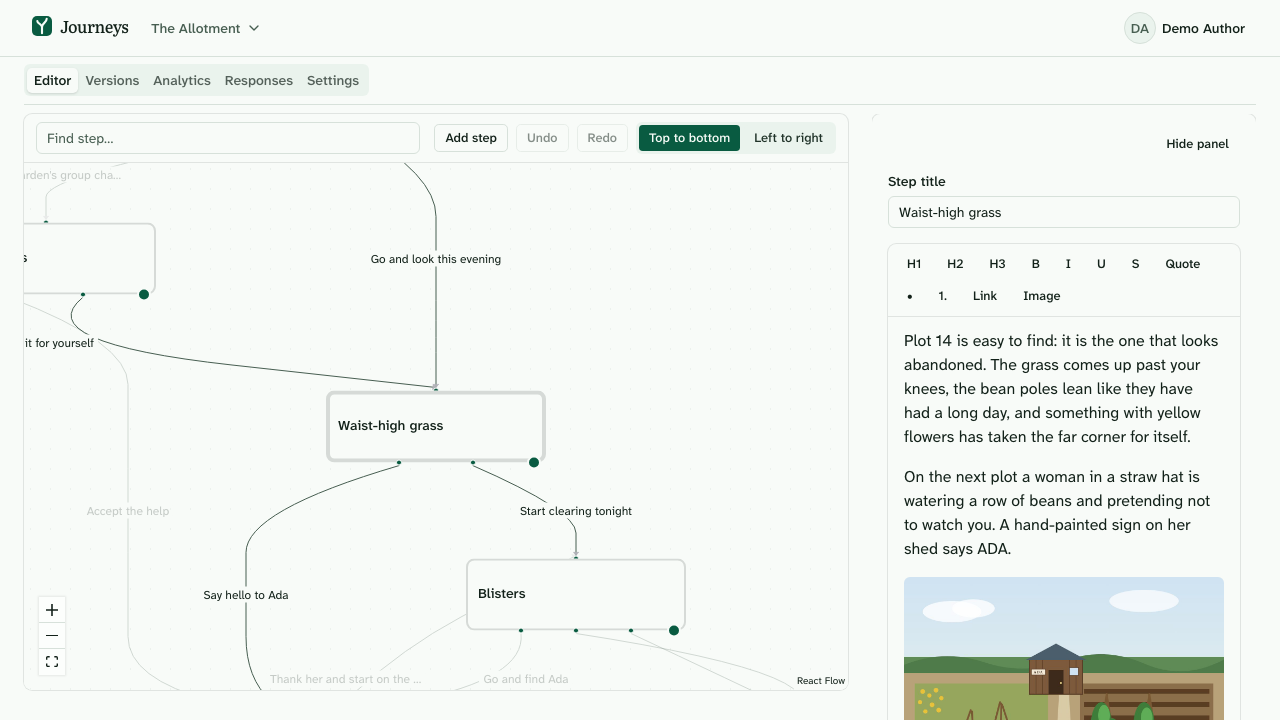Insert a numbered list
The width and height of the screenshot is (1280, 720).
pos(943,296)
